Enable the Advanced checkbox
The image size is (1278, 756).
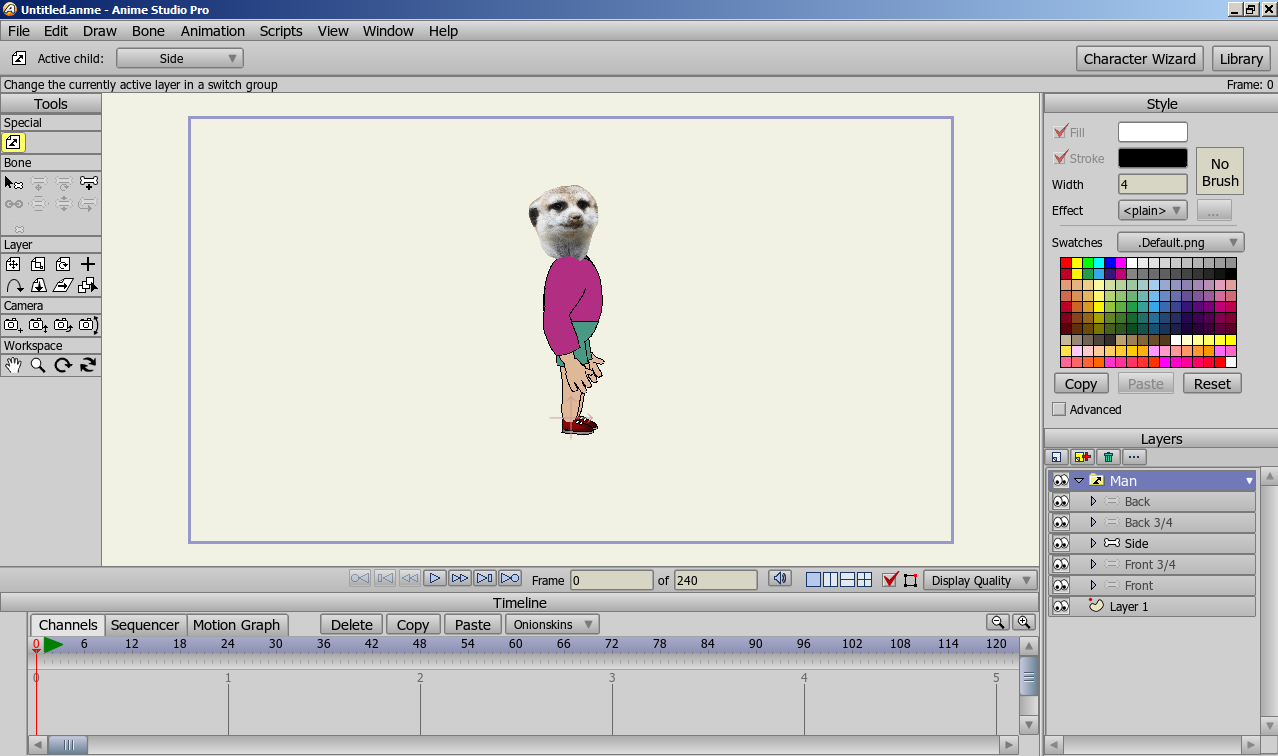[1059, 409]
